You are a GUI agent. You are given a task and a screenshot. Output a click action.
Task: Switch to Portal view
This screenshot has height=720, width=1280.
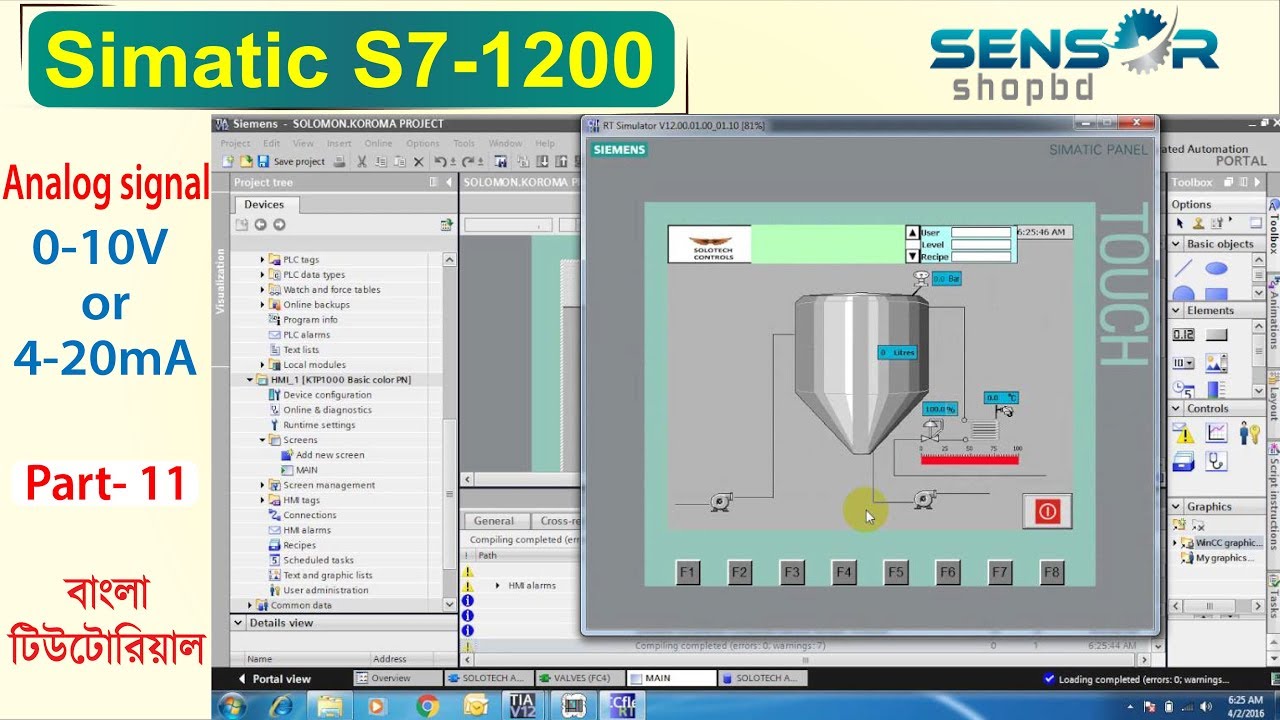click(274, 678)
